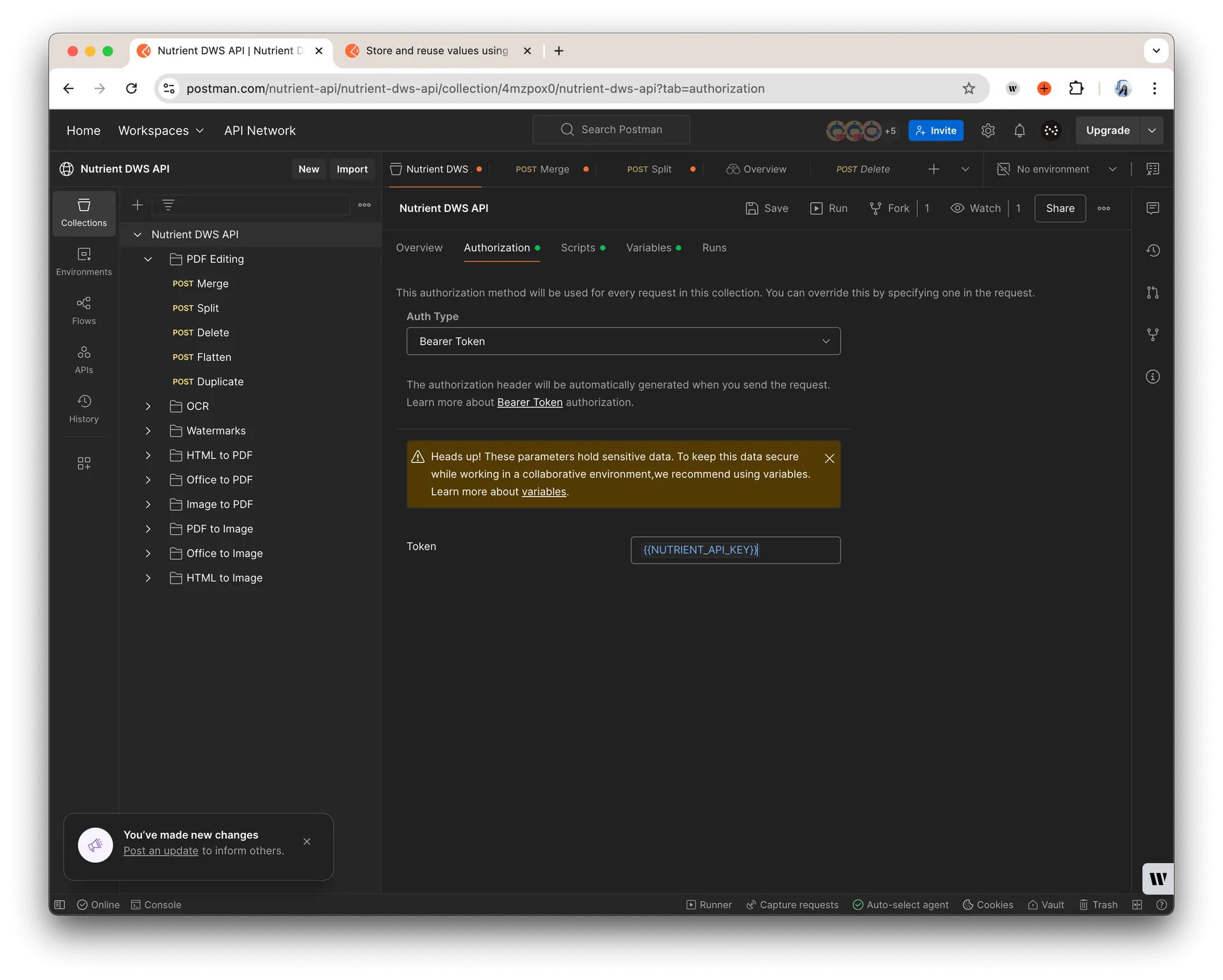
Task: Click the Search Postman box
Action: click(x=611, y=130)
